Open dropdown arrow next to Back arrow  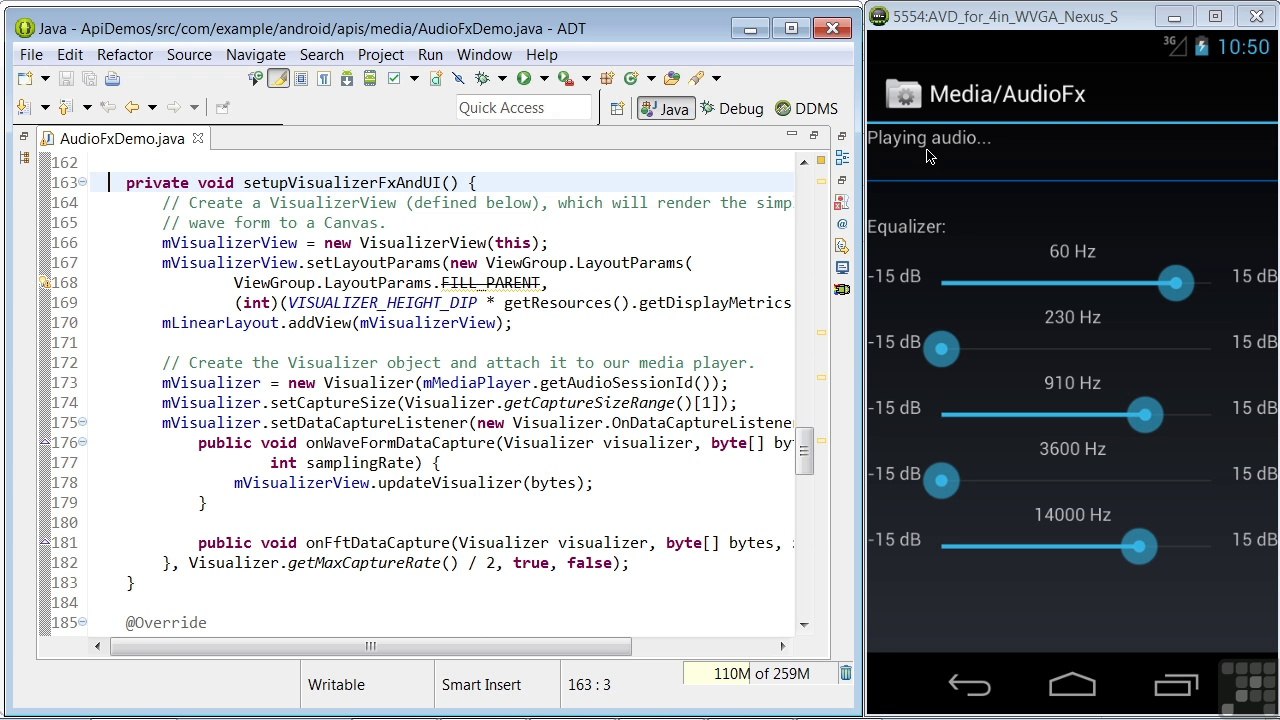click(x=152, y=107)
